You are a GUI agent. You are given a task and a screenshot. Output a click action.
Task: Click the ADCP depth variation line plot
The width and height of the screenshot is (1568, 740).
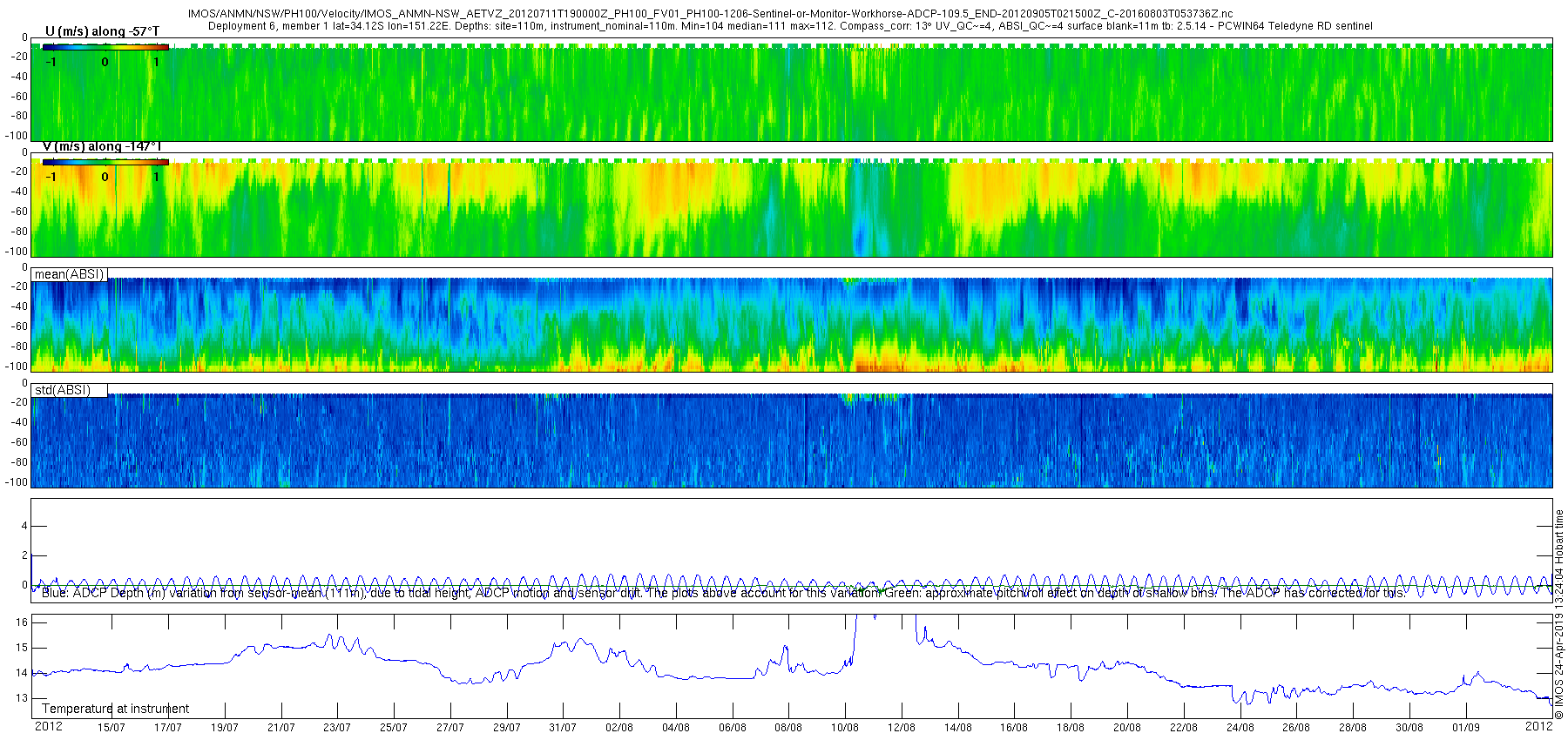791,550
